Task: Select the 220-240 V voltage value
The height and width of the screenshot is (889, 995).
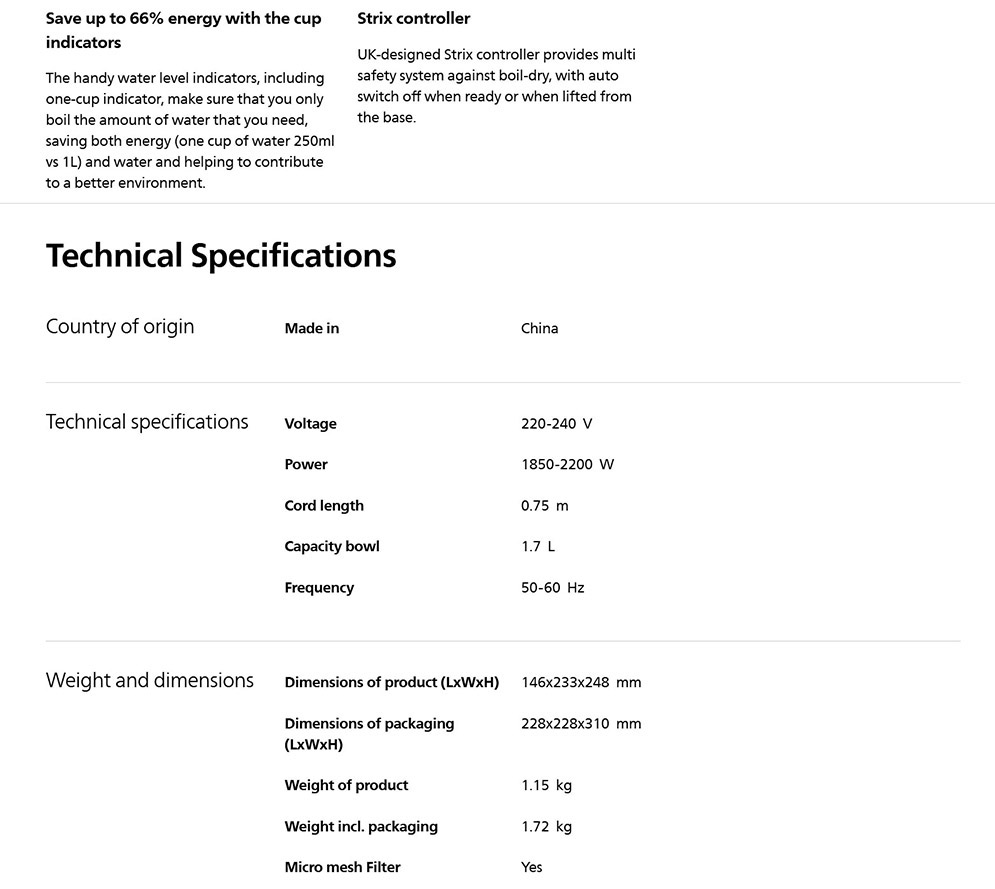Action: (556, 424)
